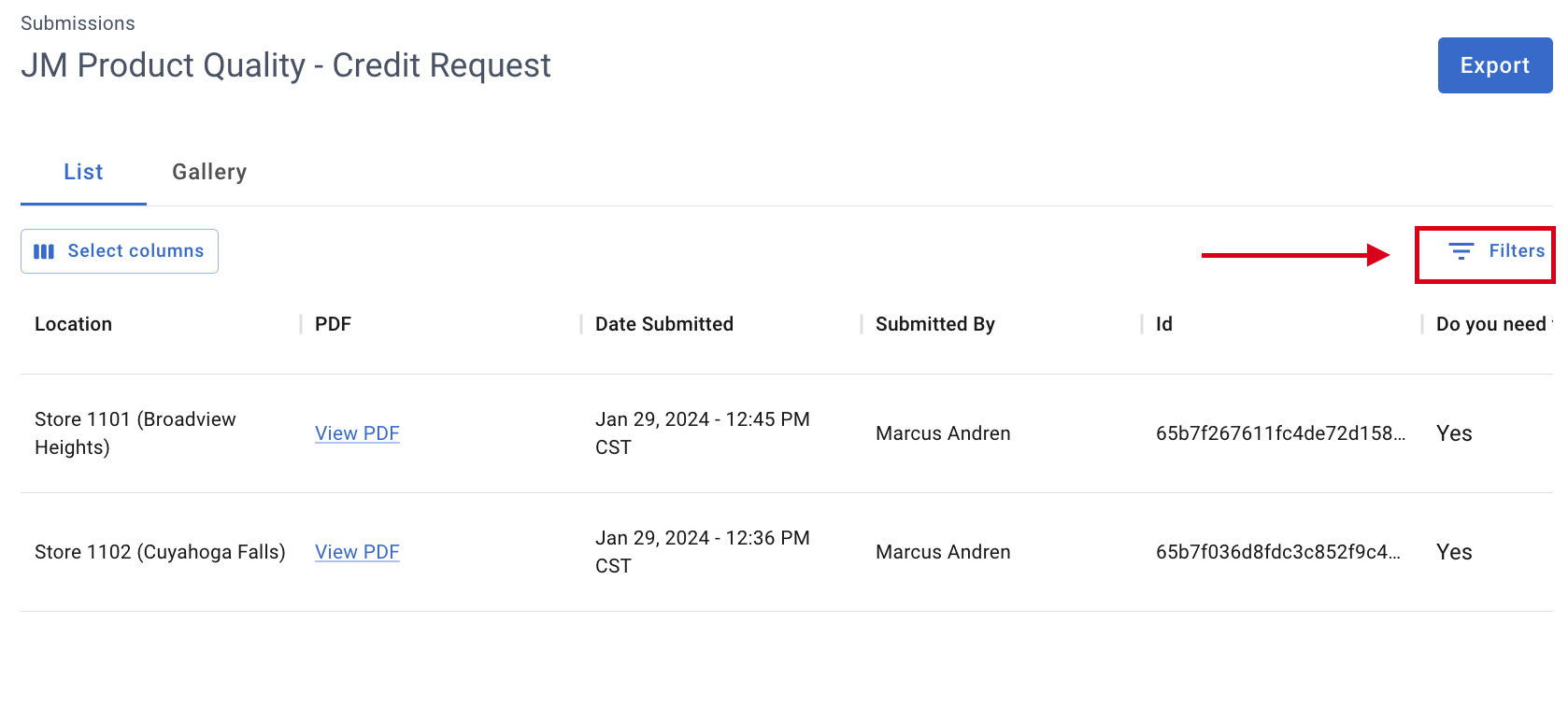Sort by Date Submitted column header
This screenshot has height=708, width=1568.
click(664, 324)
